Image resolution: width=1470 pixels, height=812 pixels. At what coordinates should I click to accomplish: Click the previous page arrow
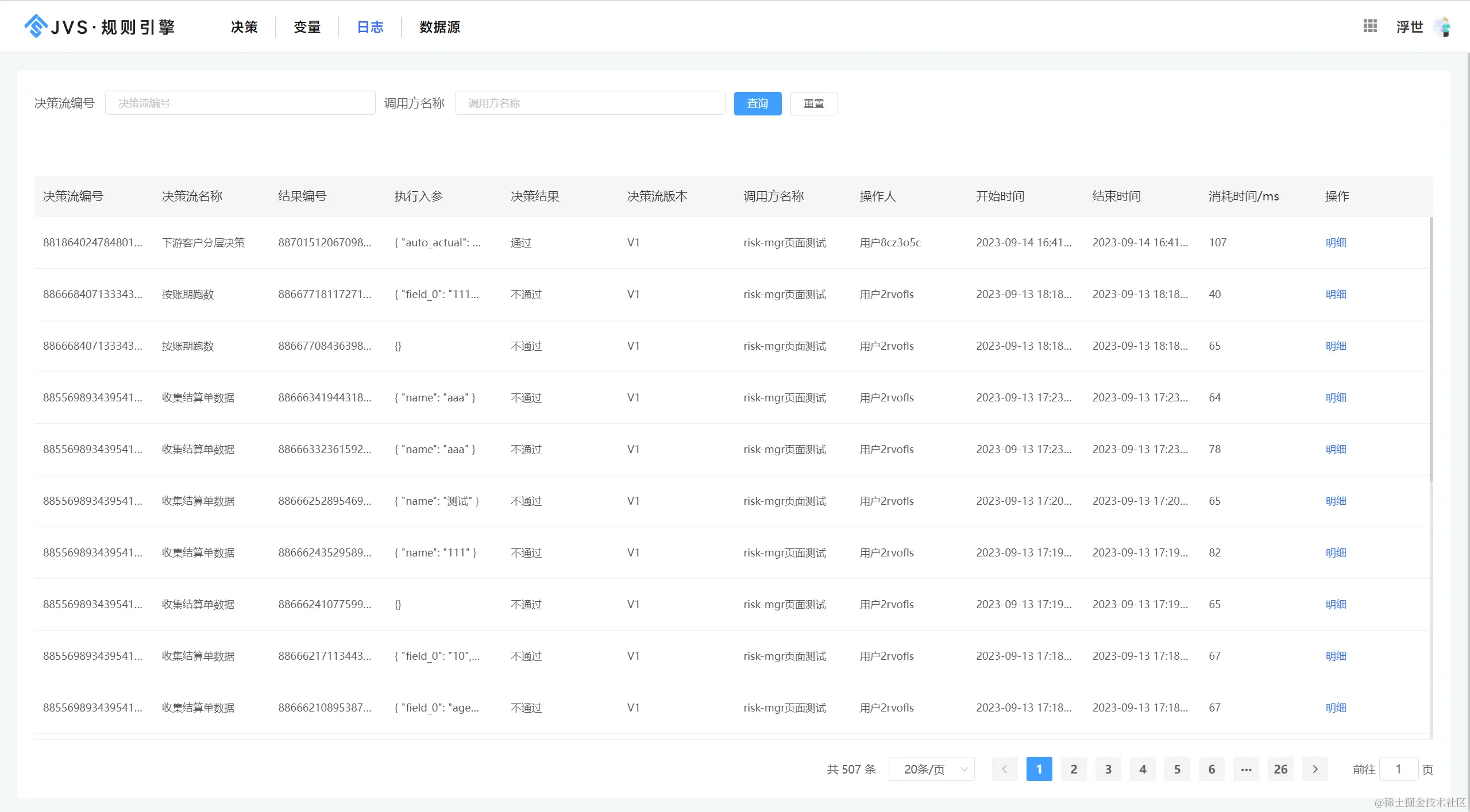pyautogui.click(x=1004, y=769)
